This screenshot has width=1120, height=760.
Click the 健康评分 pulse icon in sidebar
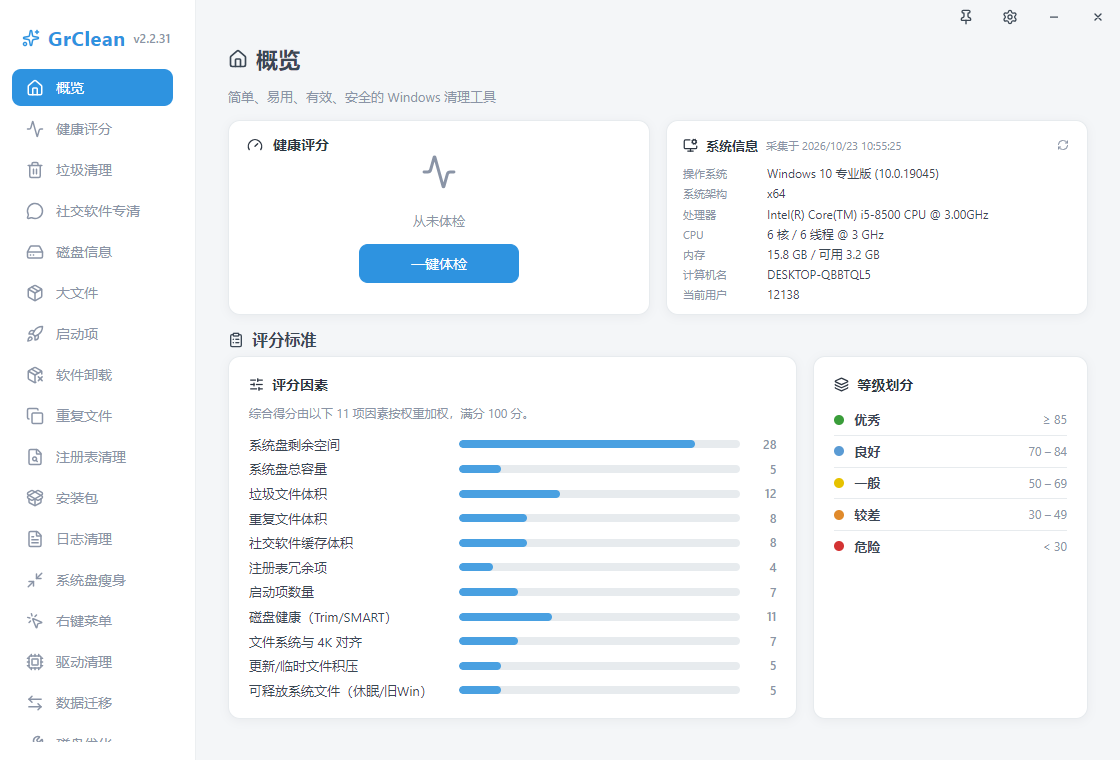coord(35,129)
